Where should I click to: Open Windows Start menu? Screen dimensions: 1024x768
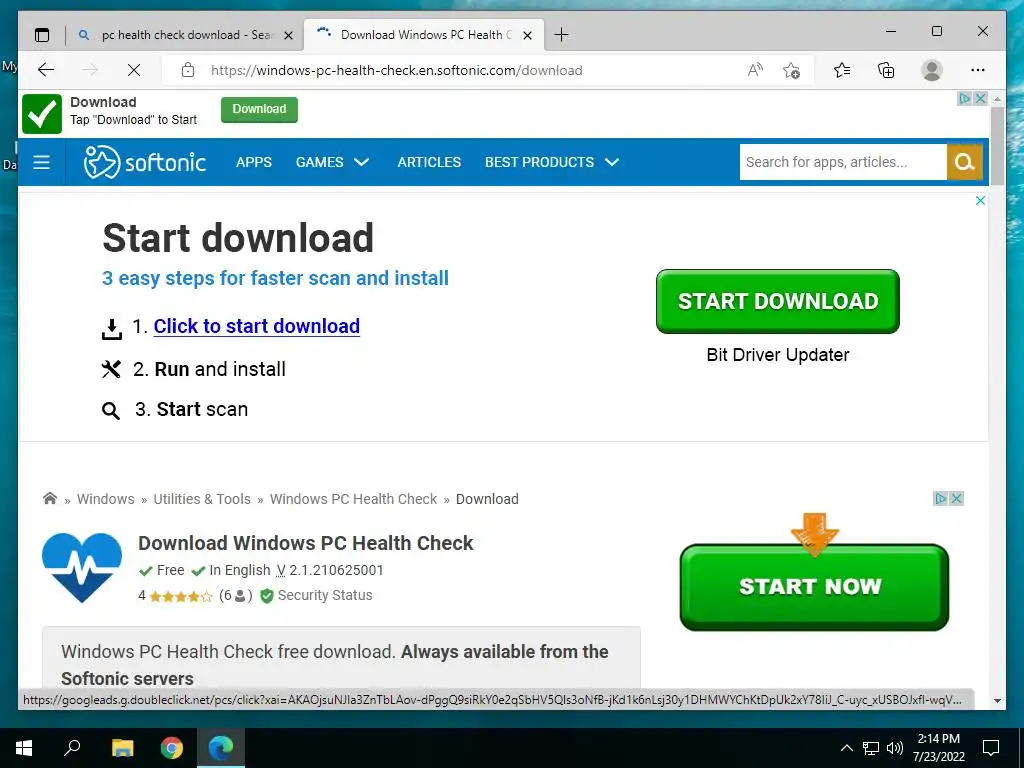pos(24,748)
